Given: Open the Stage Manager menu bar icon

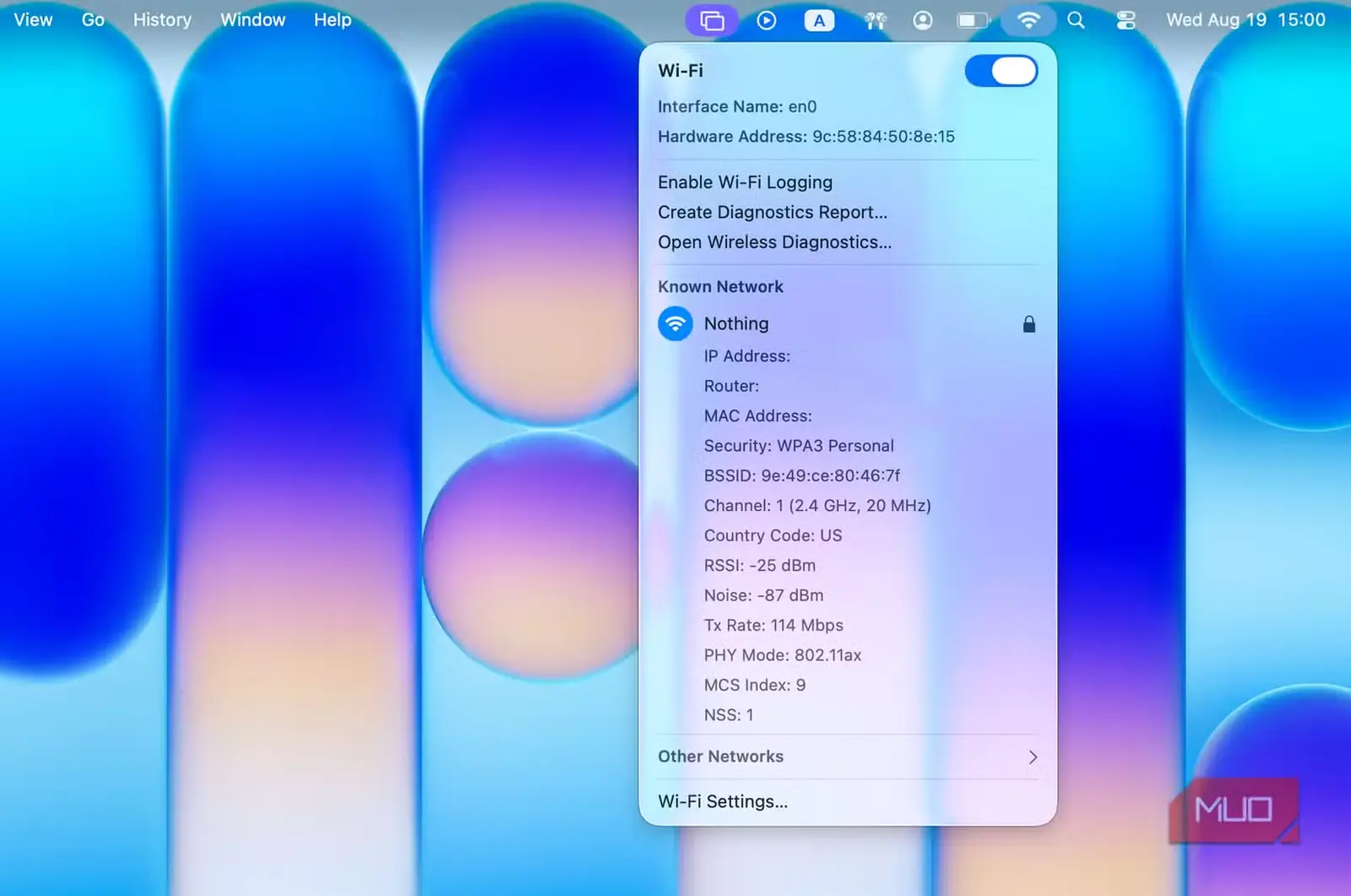Looking at the screenshot, I should (x=712, y=20).
